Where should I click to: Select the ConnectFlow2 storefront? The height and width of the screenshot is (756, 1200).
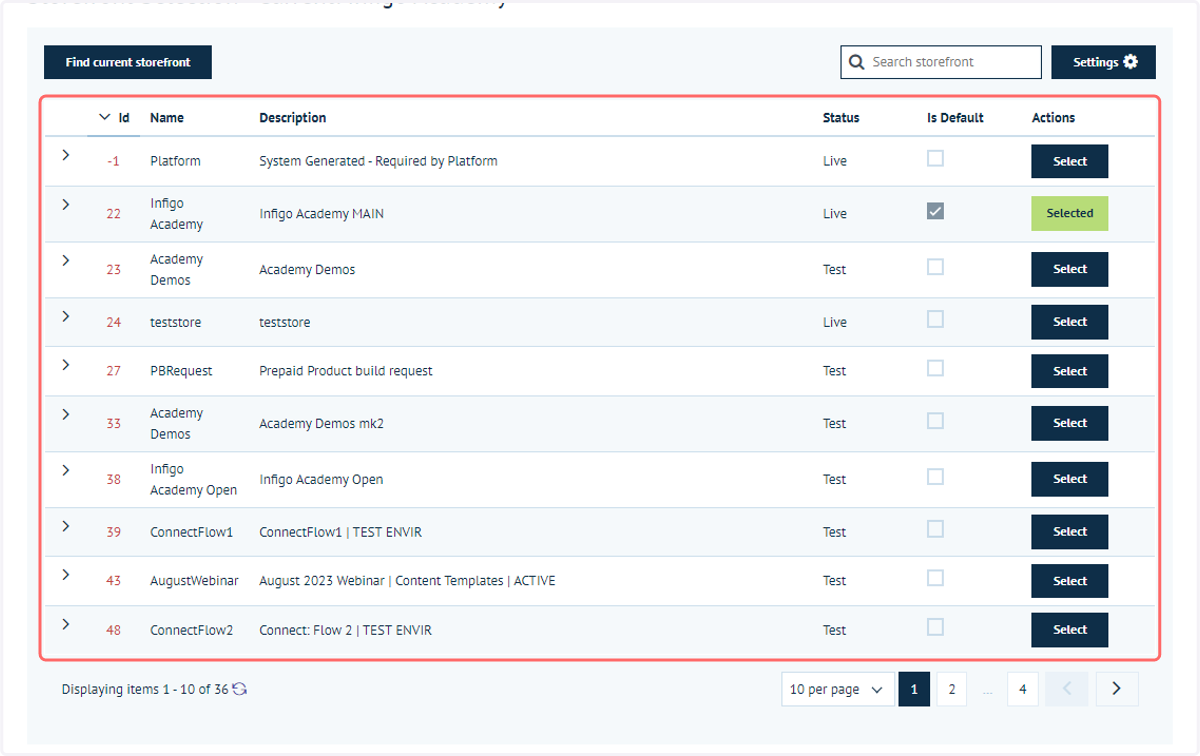1070,630
